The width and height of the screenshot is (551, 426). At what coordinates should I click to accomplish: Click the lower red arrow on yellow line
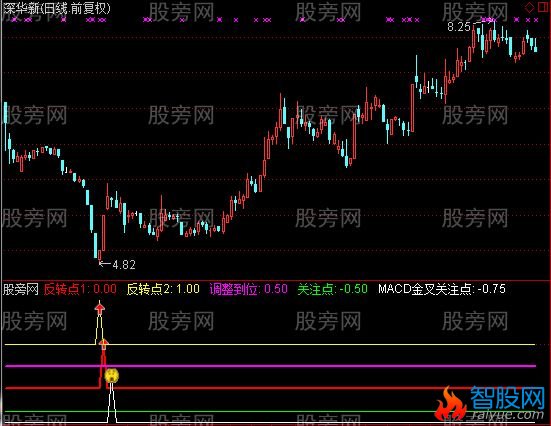click(x=103, y=344)
